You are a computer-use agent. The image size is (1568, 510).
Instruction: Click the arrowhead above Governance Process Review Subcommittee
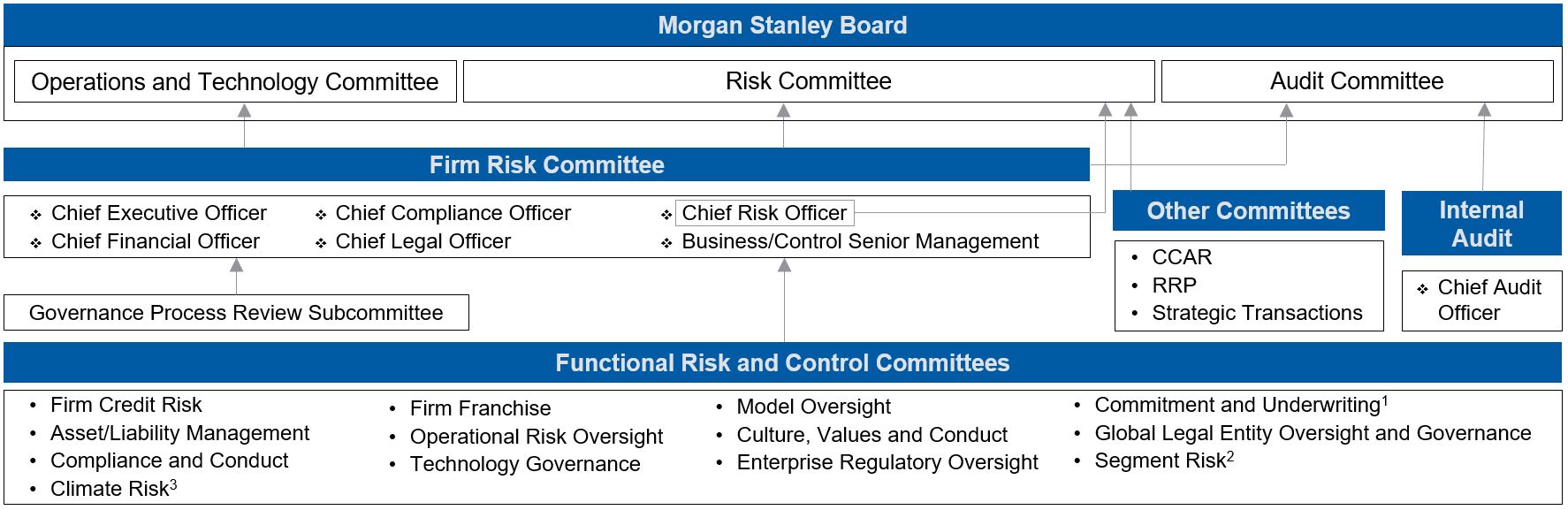(x=236, y=266)
